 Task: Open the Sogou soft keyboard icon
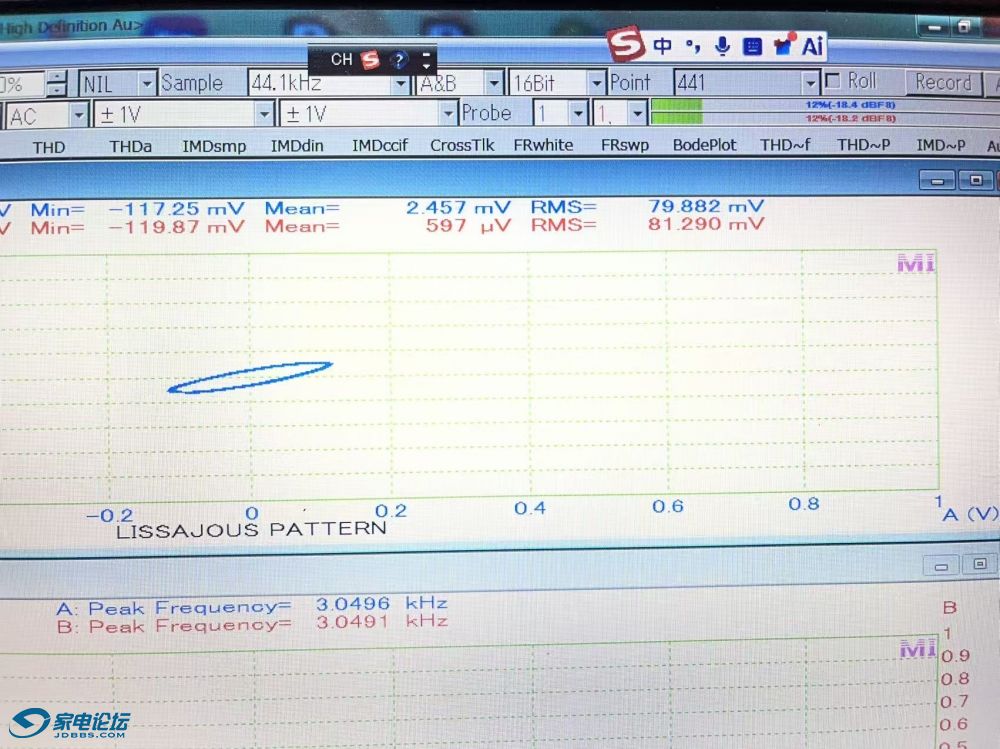(753, 47)
